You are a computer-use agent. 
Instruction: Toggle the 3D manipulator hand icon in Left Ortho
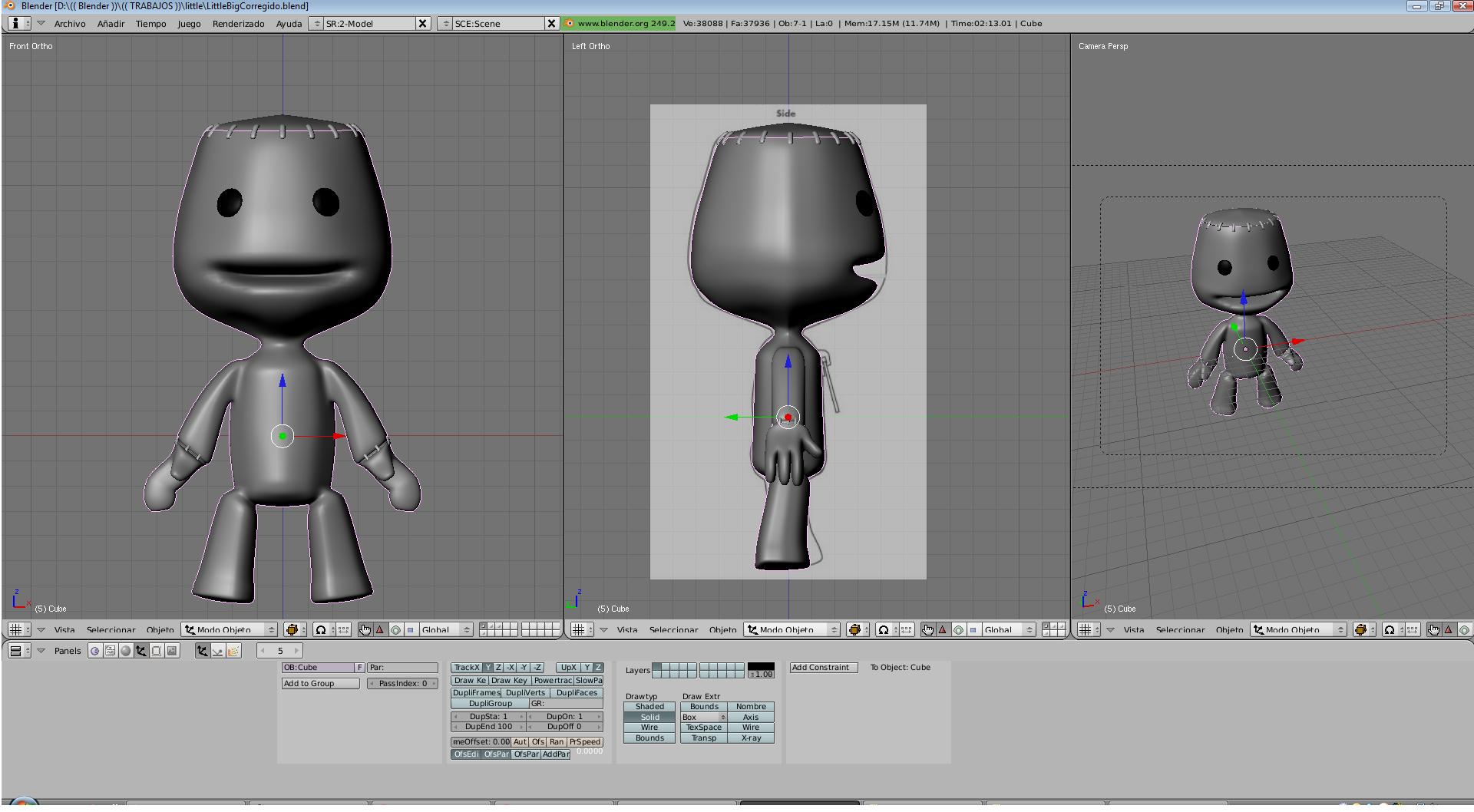(x=927, y=629)
